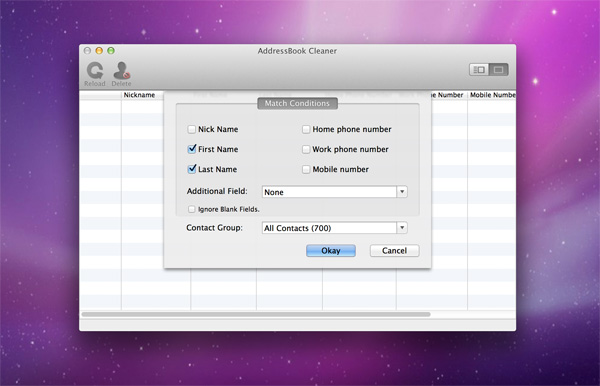This screenshot has width=600, height=386.
Task: Dismiss the dialog with Cancel
Action: tap(394, 251)
